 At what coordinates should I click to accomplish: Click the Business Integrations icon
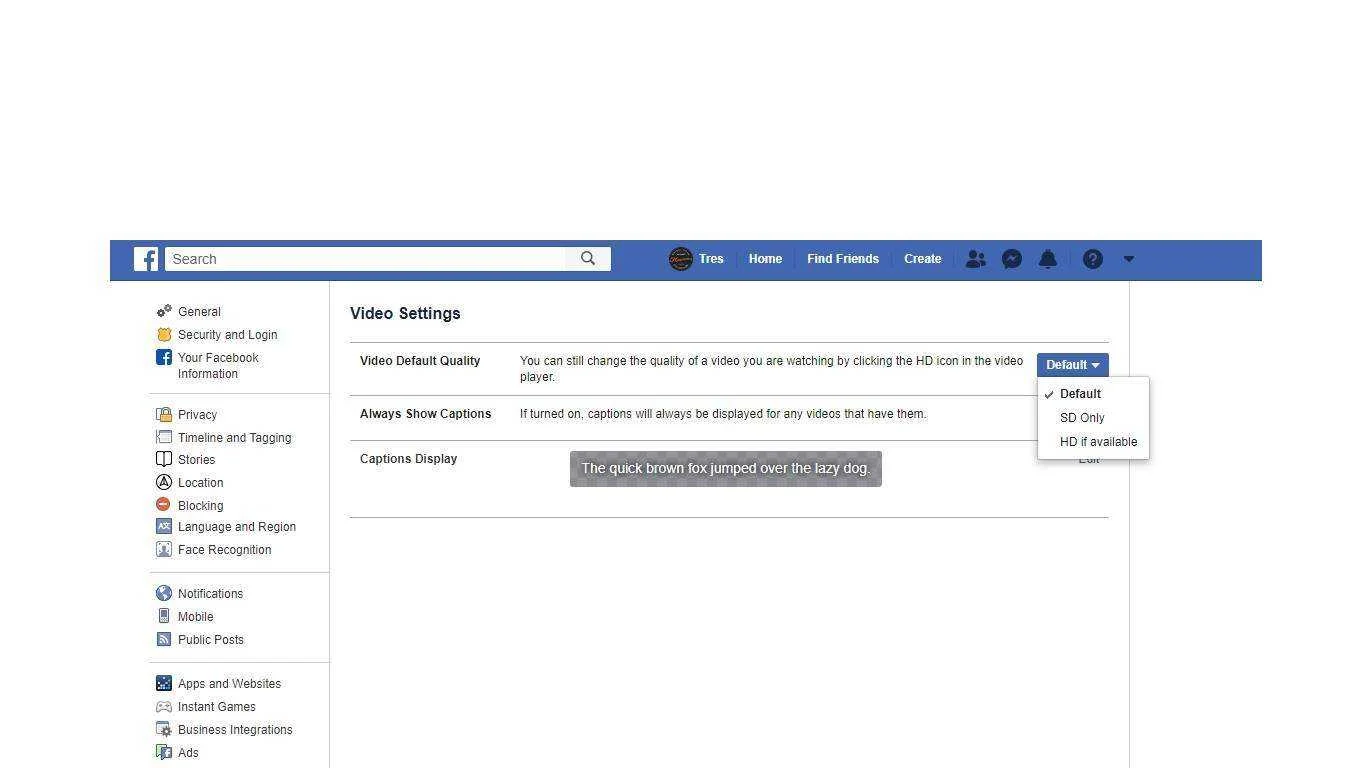[164, 729]
